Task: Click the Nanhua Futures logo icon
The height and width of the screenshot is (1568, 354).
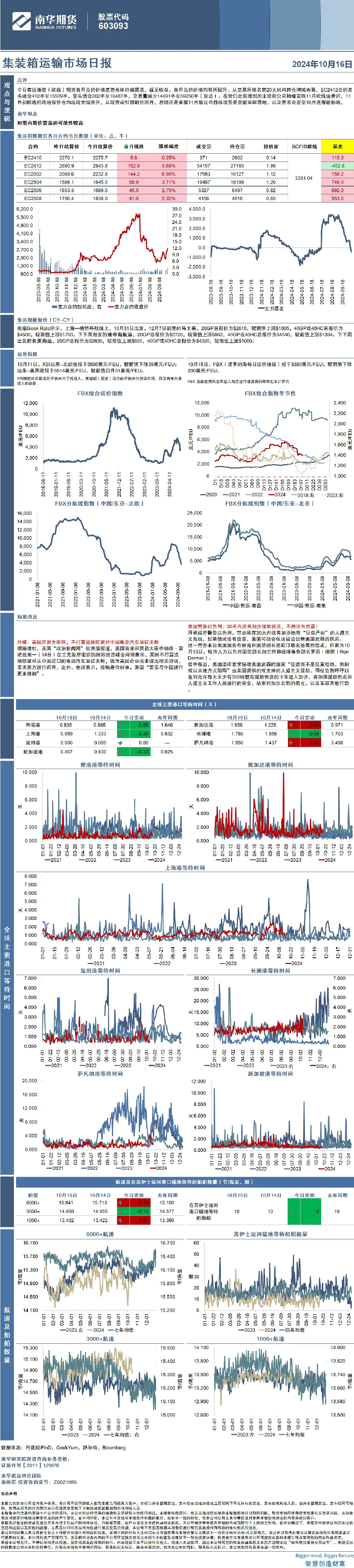Action: [x=21, y=22]
